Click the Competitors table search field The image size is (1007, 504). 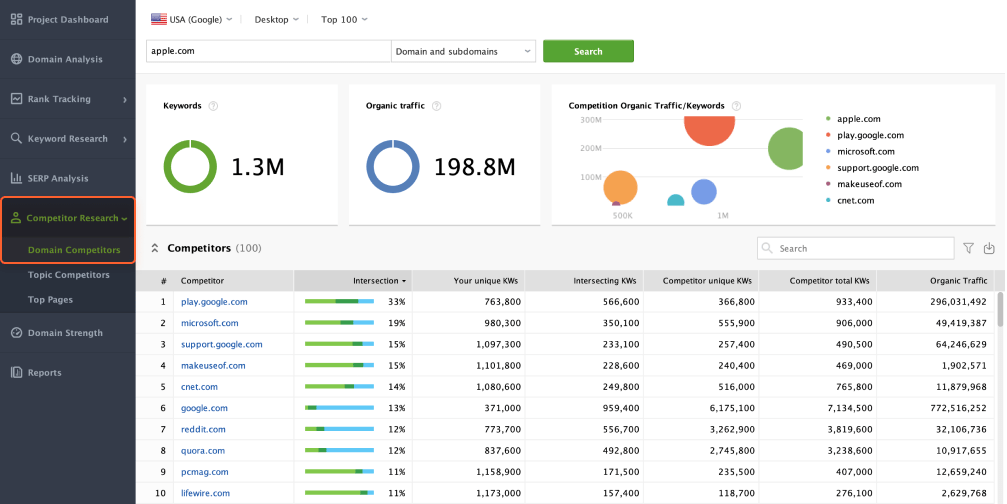(855, 248)
